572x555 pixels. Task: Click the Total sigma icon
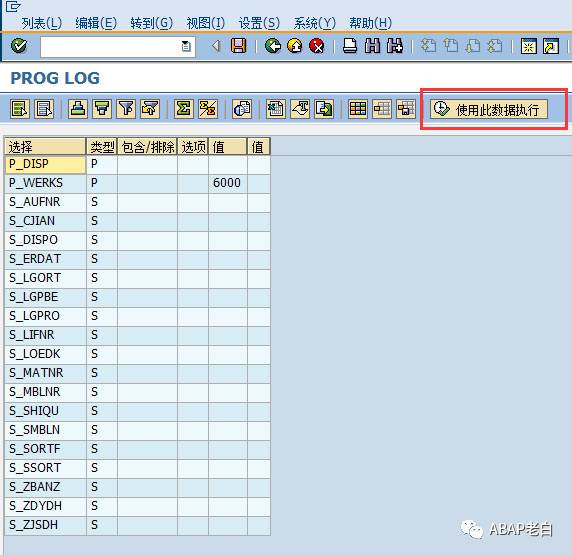(x=184, y=109)
